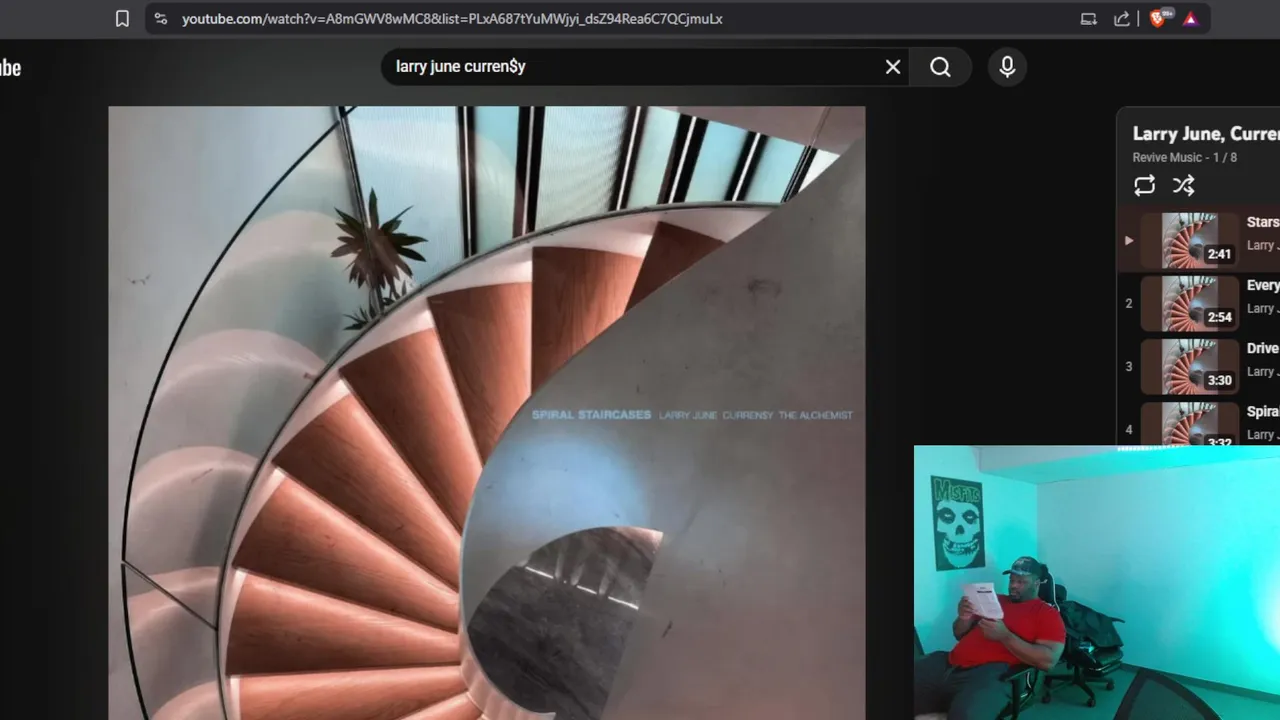Open the Revive Music channel link

pos(1167,158)
